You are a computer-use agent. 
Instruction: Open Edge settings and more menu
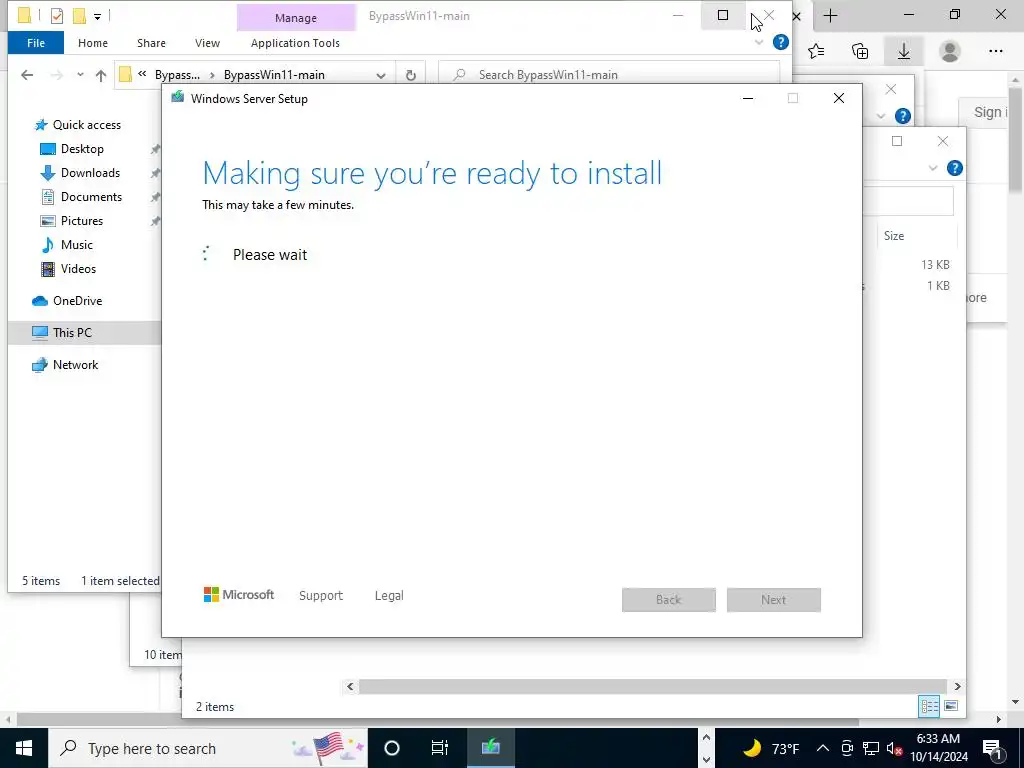click(995, 52)
